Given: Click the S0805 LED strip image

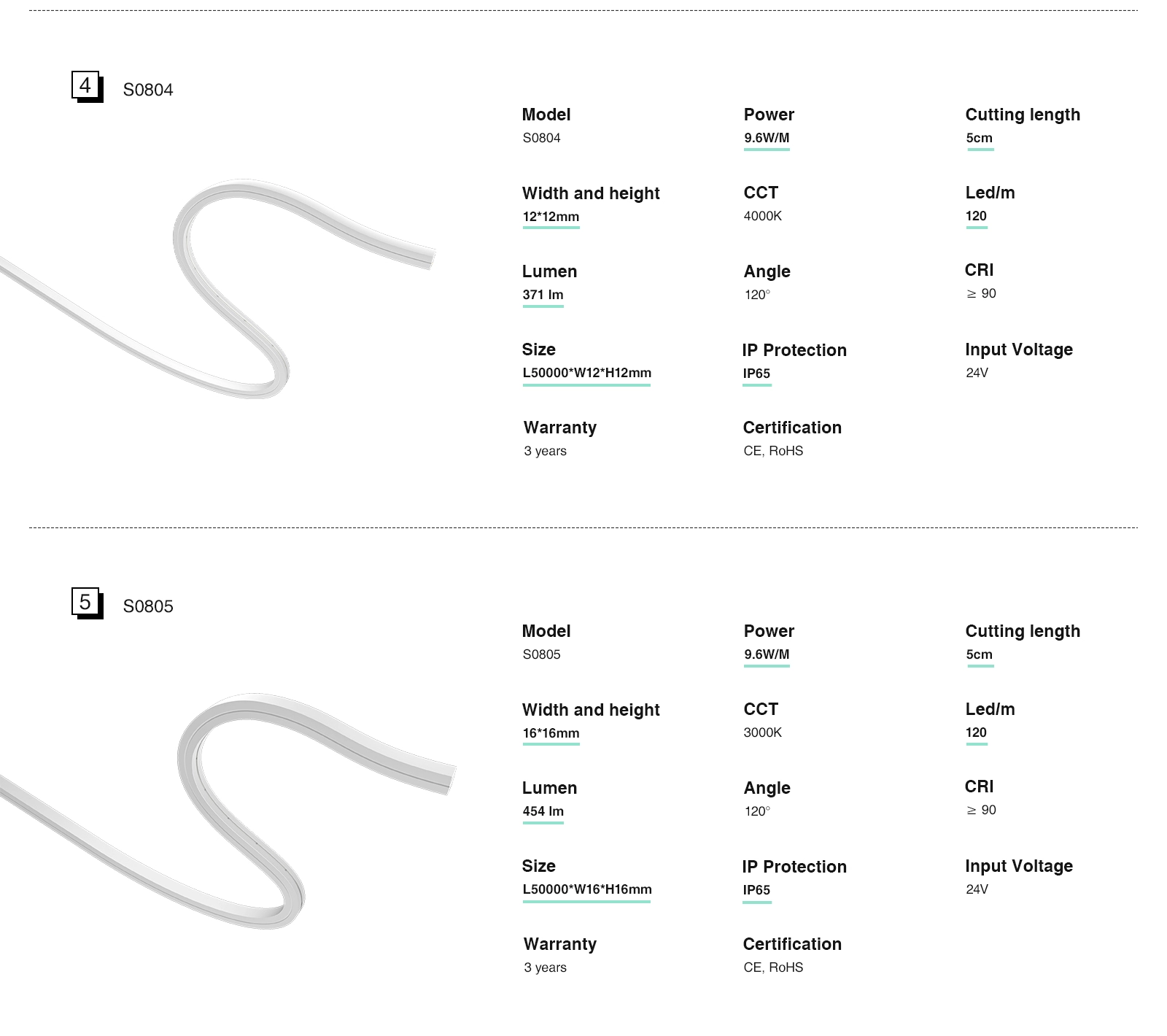Looking at the screenshot, I should (226, 810).
